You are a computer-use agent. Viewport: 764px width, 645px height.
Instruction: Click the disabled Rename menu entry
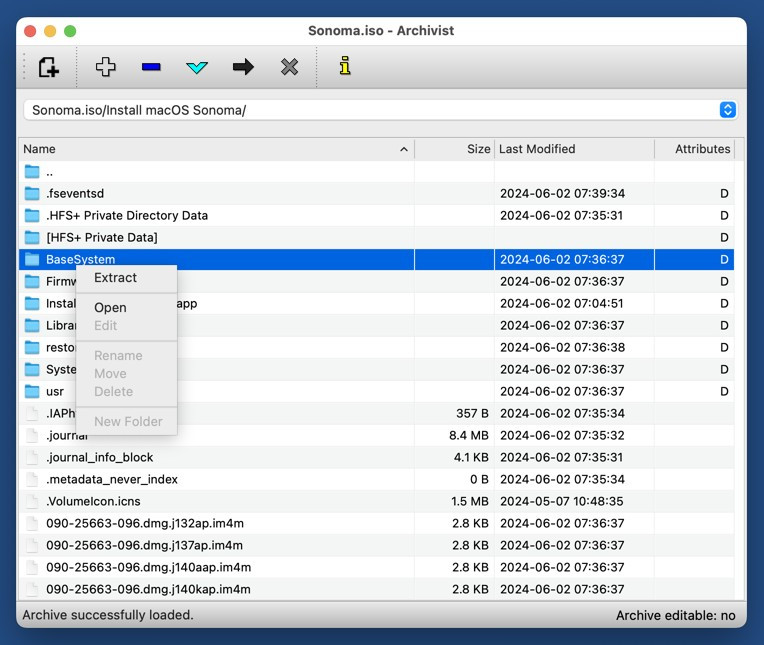[x=127, y=356]
